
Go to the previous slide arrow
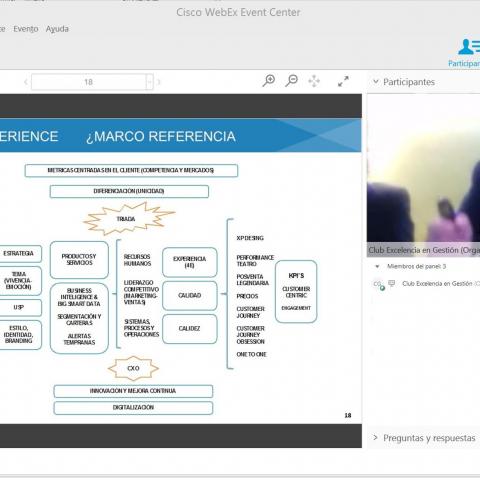[26, 82]
